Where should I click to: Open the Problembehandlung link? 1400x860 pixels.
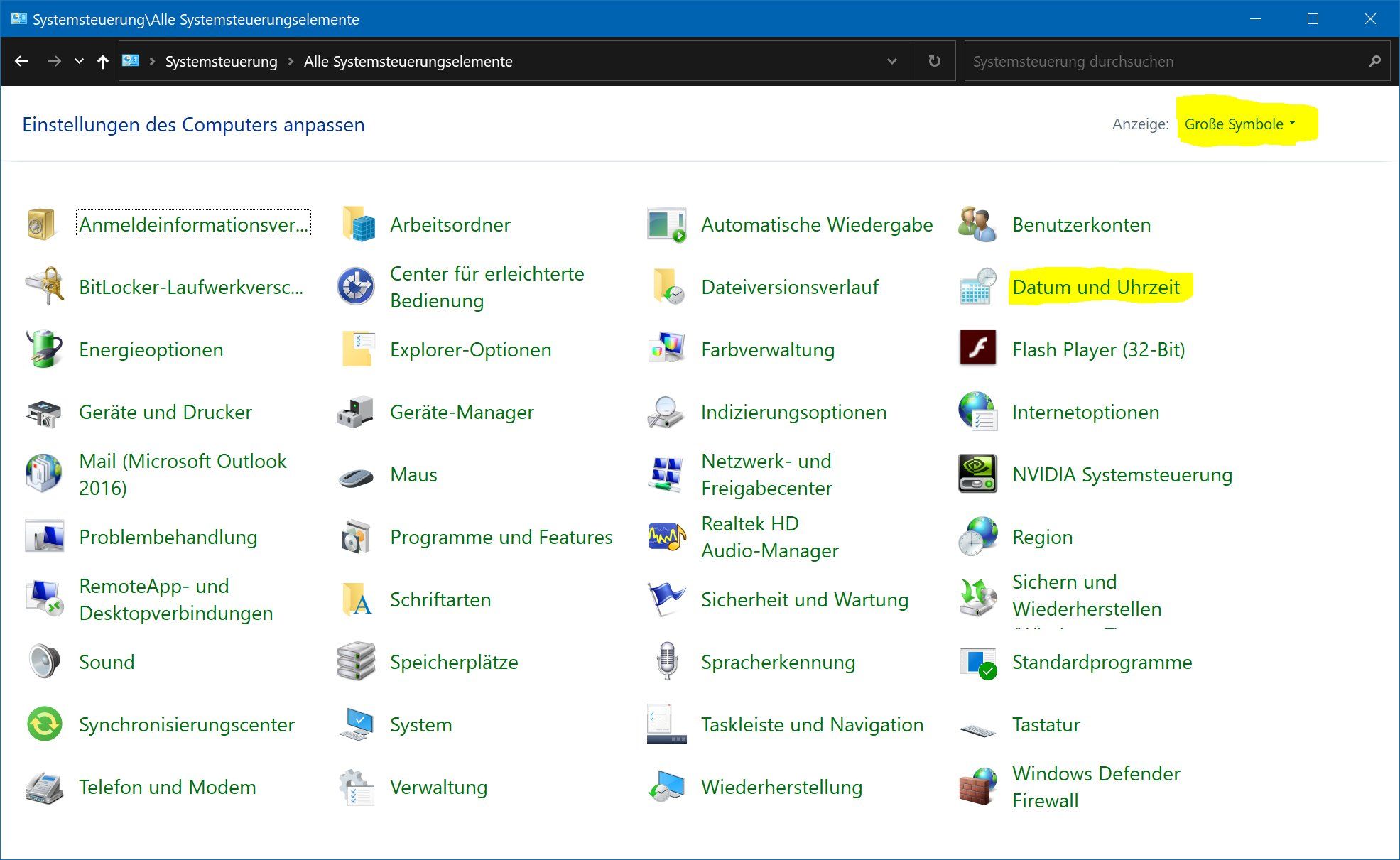[168, 537]
